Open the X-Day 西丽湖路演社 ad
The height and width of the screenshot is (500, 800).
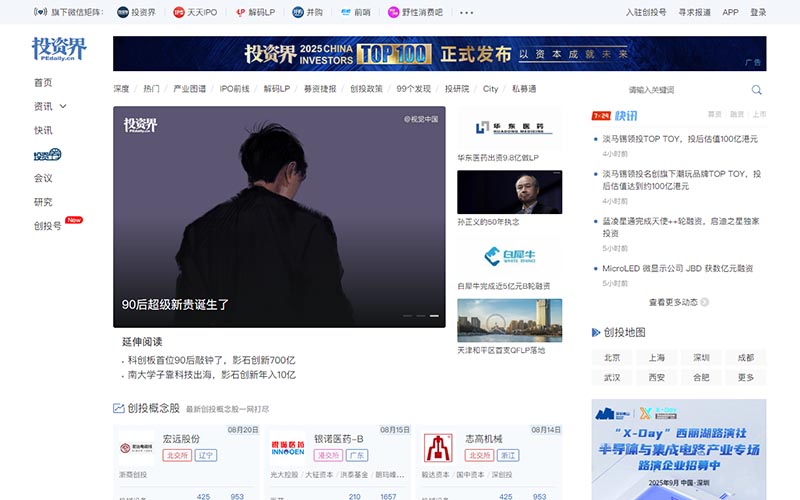[679, 449]
